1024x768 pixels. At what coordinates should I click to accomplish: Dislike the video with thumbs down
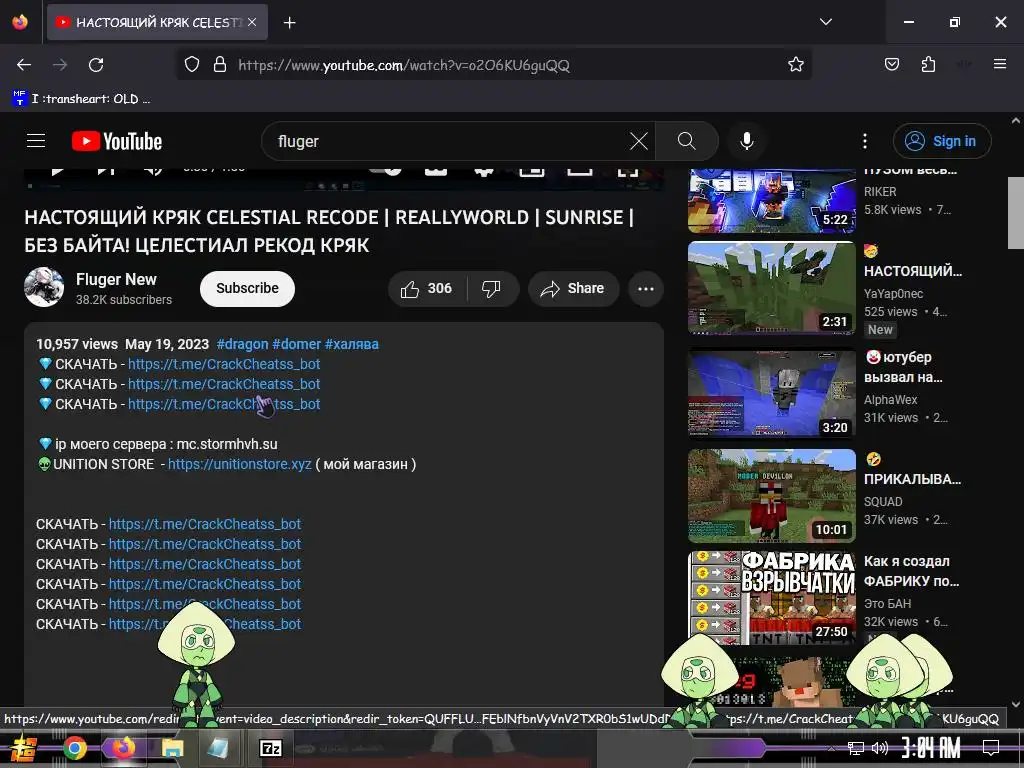tap(491, 289)
